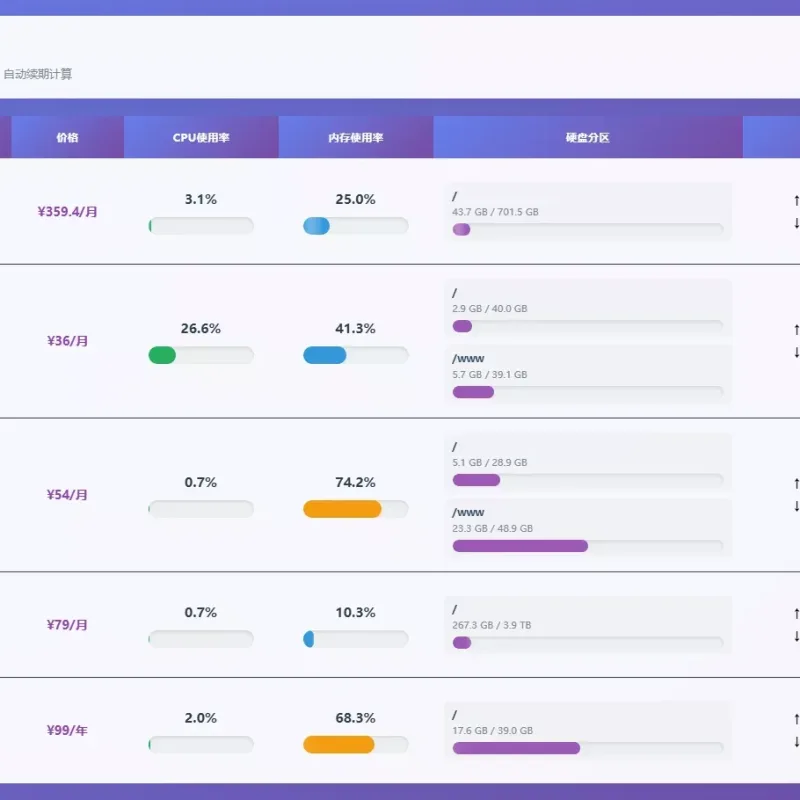800x800 pixels.
Task: Sort by the 价格 column header
Action: coord(67,137)
